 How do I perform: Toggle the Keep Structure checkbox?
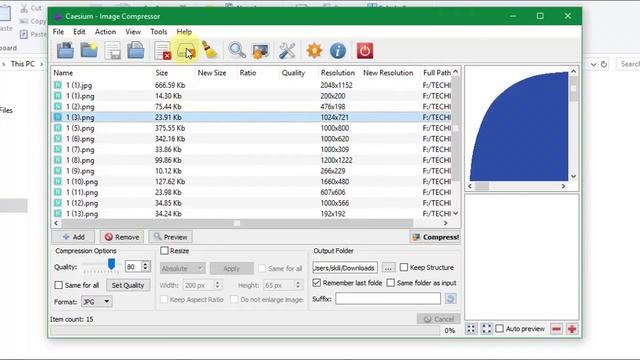click(404, 267)
